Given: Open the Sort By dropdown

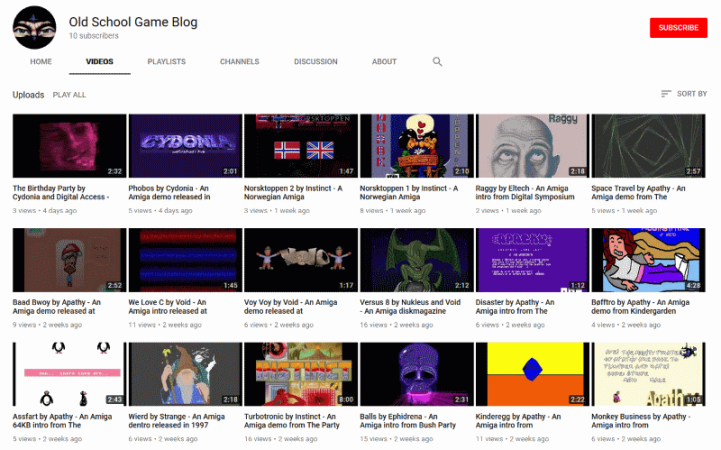Looking at the screenshot, I should (683, 94).
